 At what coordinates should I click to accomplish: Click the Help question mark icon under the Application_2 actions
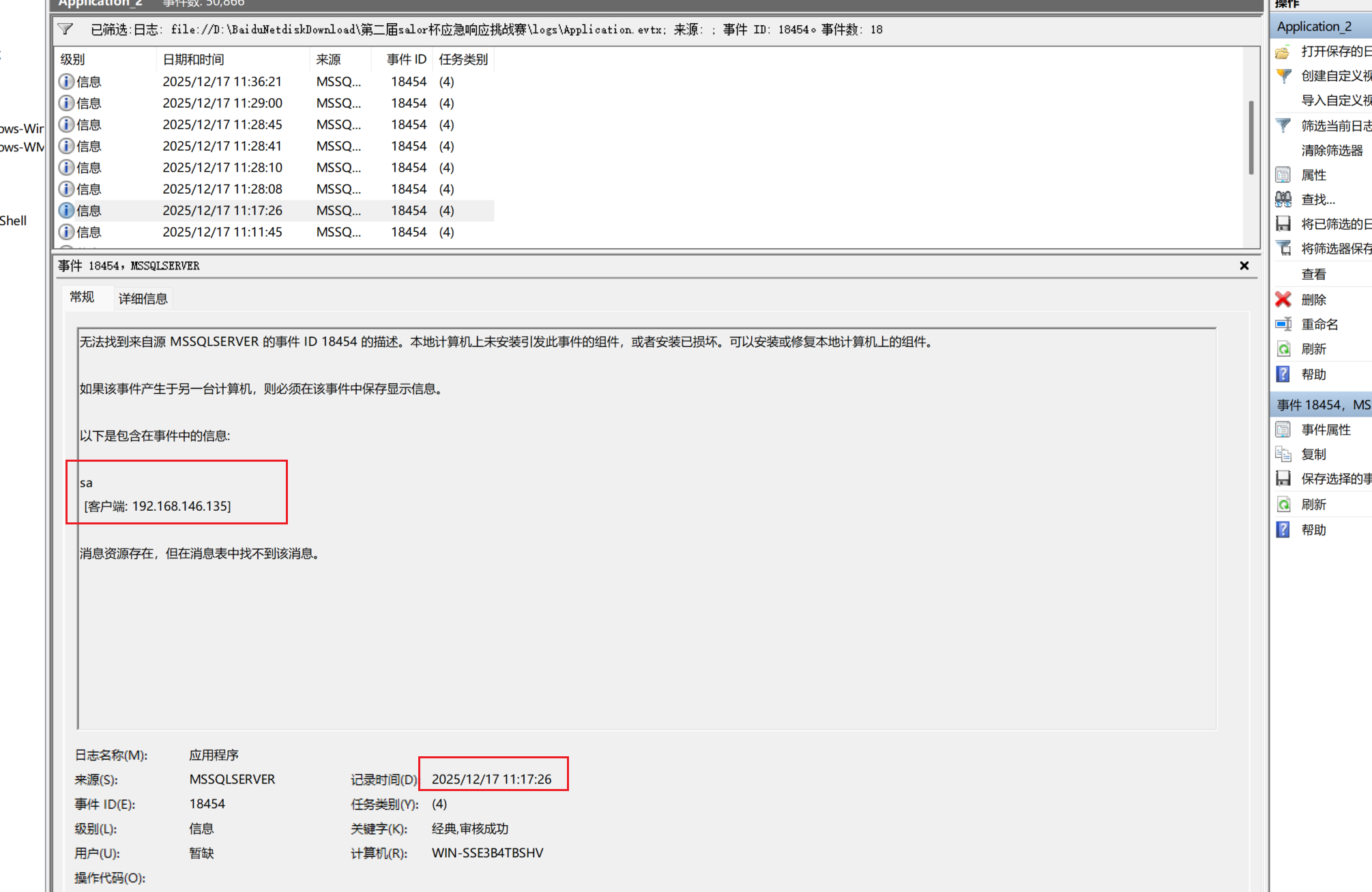pyautogui.click(x=1283, y=374)
